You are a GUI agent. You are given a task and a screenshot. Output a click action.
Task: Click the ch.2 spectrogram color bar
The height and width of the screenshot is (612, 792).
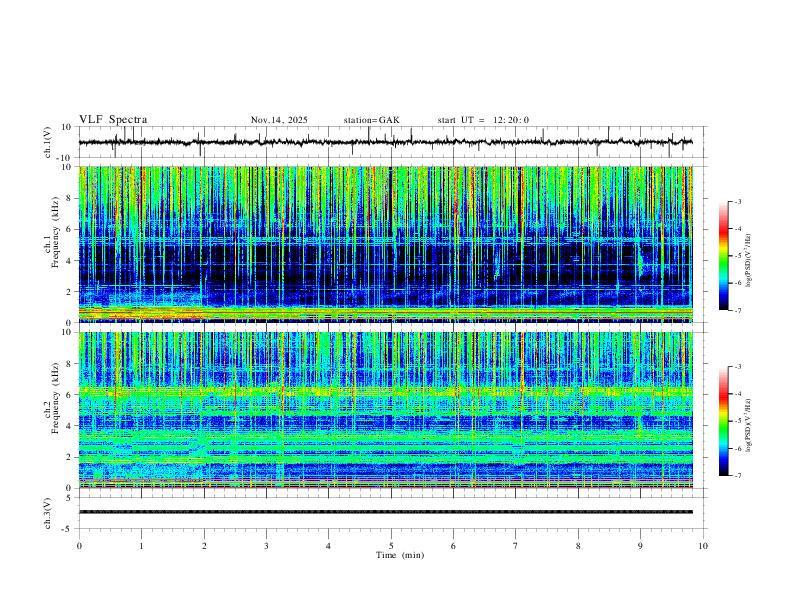tap(723, 421)
